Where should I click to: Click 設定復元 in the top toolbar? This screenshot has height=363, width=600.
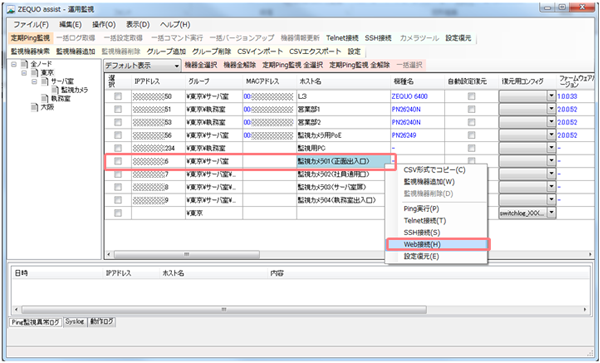(x=458, y=38)
